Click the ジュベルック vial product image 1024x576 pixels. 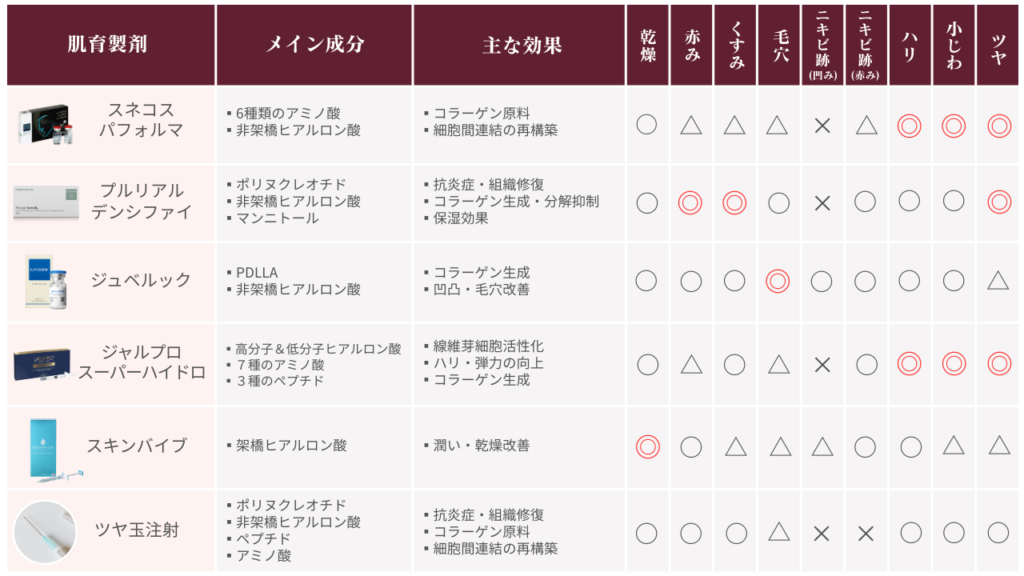tap(45, 281)
